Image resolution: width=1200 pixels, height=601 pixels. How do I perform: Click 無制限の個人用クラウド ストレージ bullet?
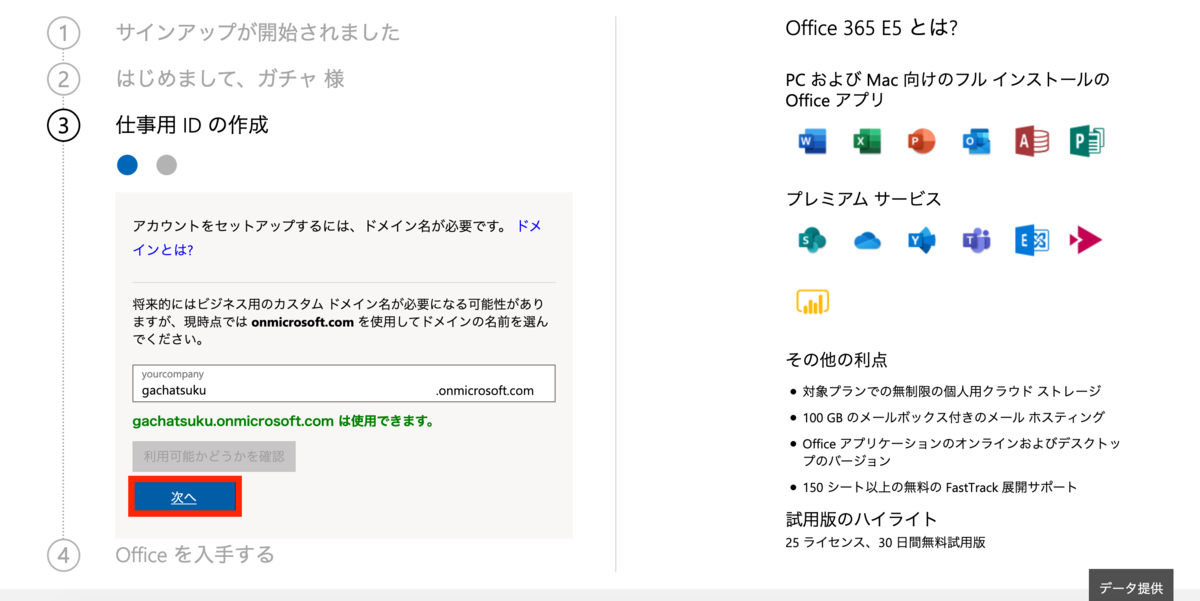tap(951, 391)
